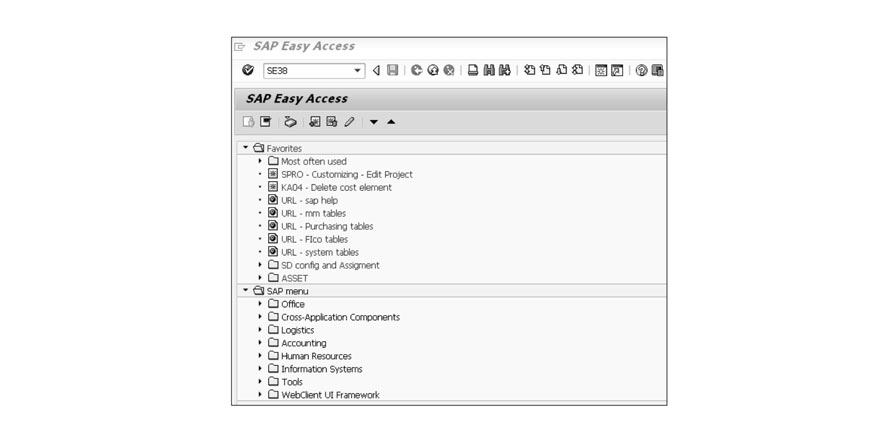The height and width of the screenshot is (440, 890).
Task: Collapse the SAP menu tree node
Action: pos(246,290)
